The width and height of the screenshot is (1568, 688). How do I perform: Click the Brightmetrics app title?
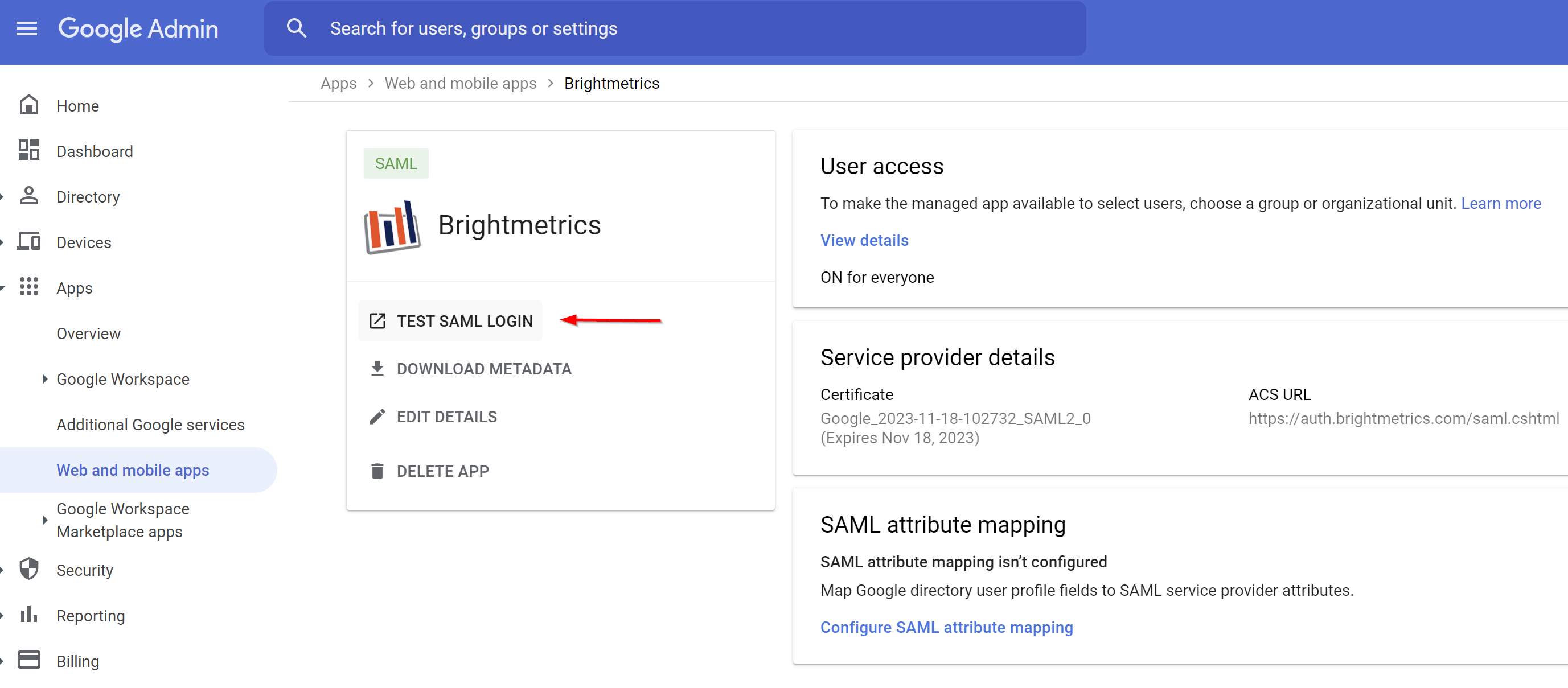click(519, 225)
